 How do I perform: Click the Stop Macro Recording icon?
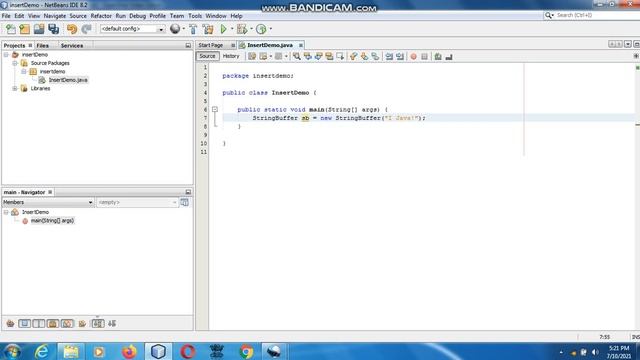(x=424, y=56)
